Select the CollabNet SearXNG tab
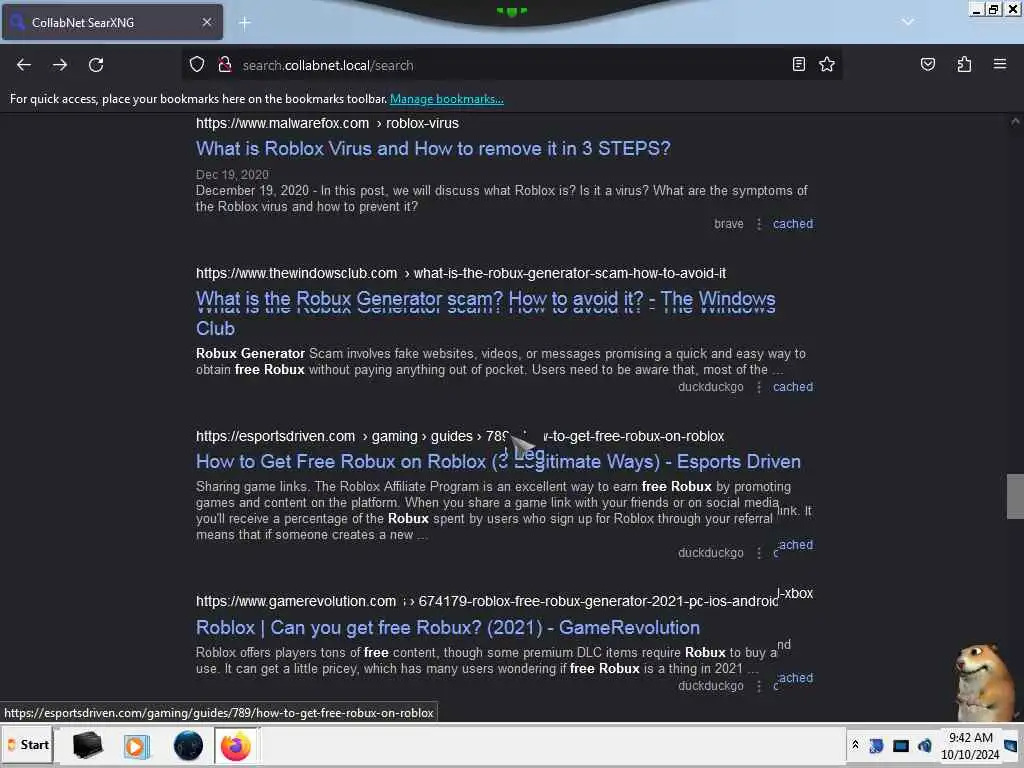Screen dimensions: 1024x768 112,22
